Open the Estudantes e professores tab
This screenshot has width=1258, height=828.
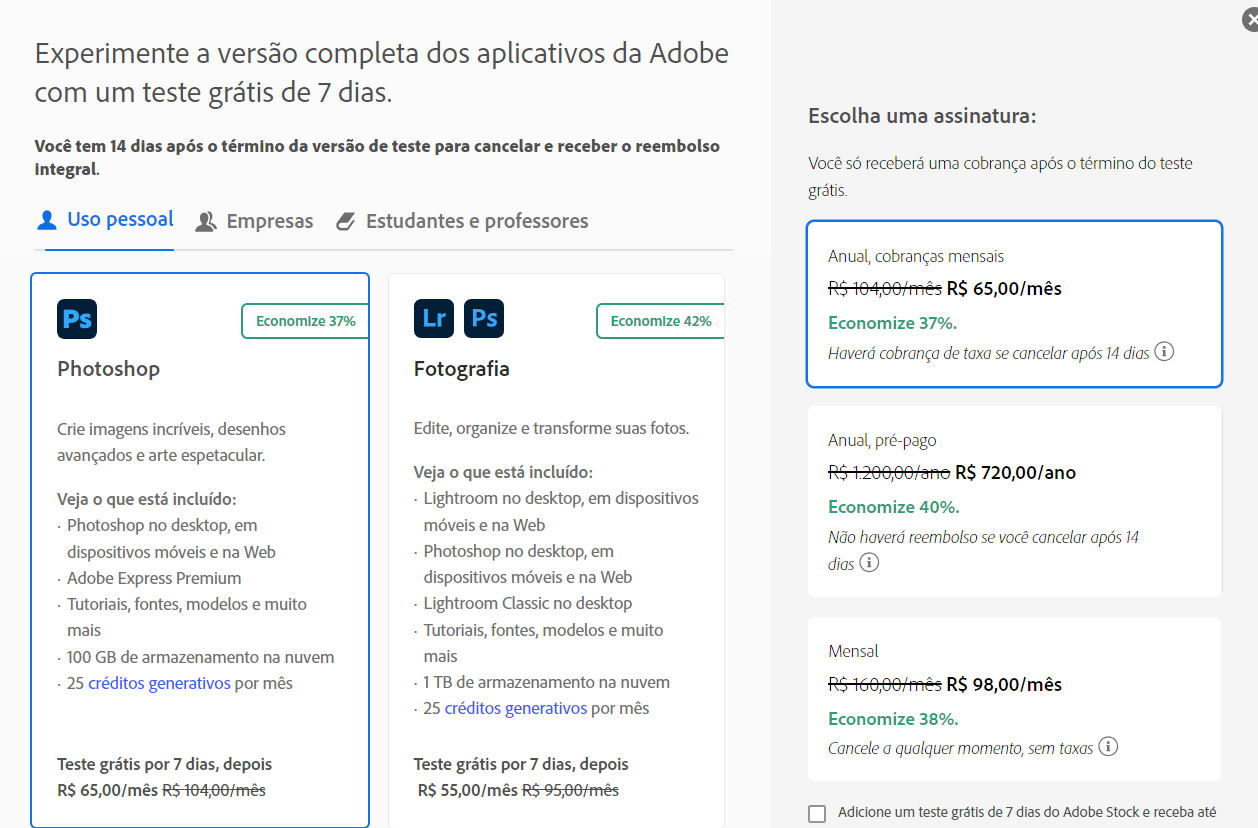(475, 220)
